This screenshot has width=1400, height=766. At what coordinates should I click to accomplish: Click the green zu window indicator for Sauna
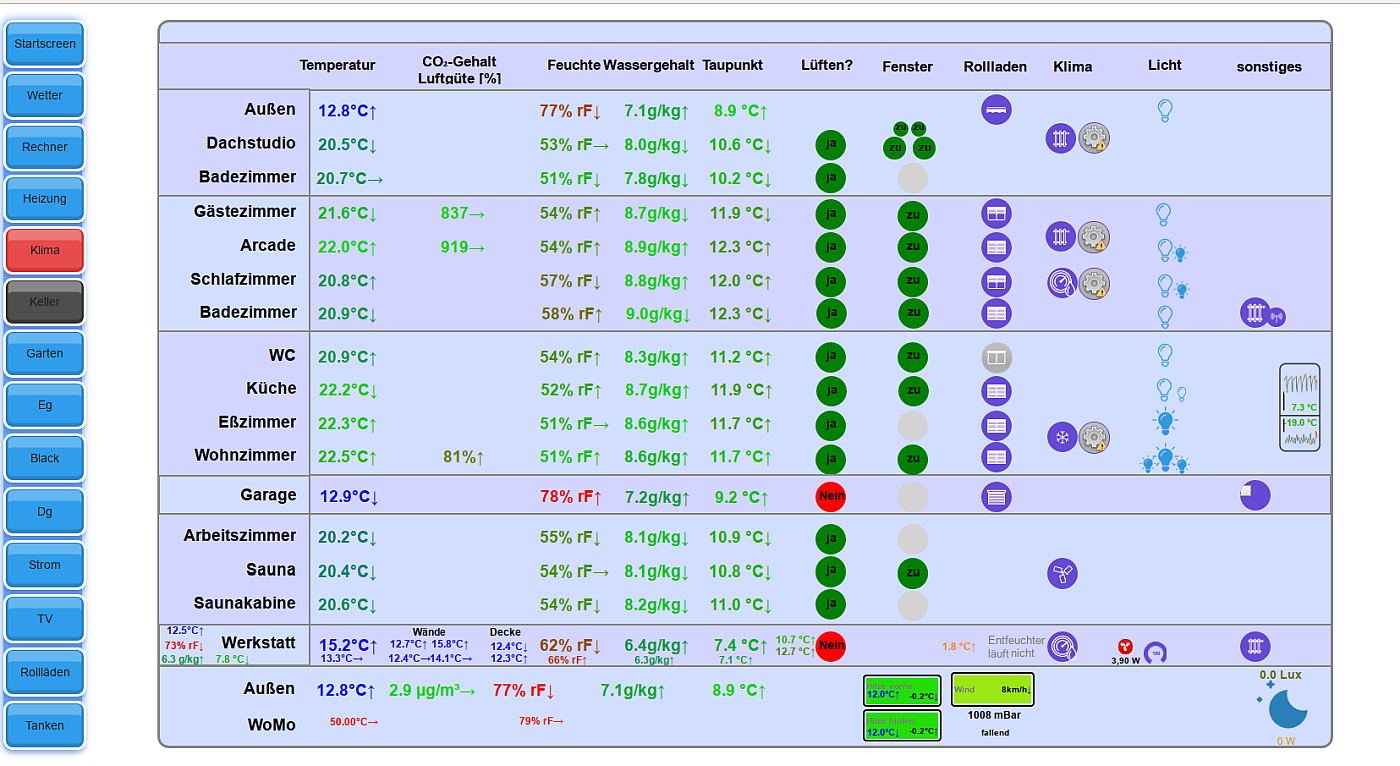tap(912, 573)
